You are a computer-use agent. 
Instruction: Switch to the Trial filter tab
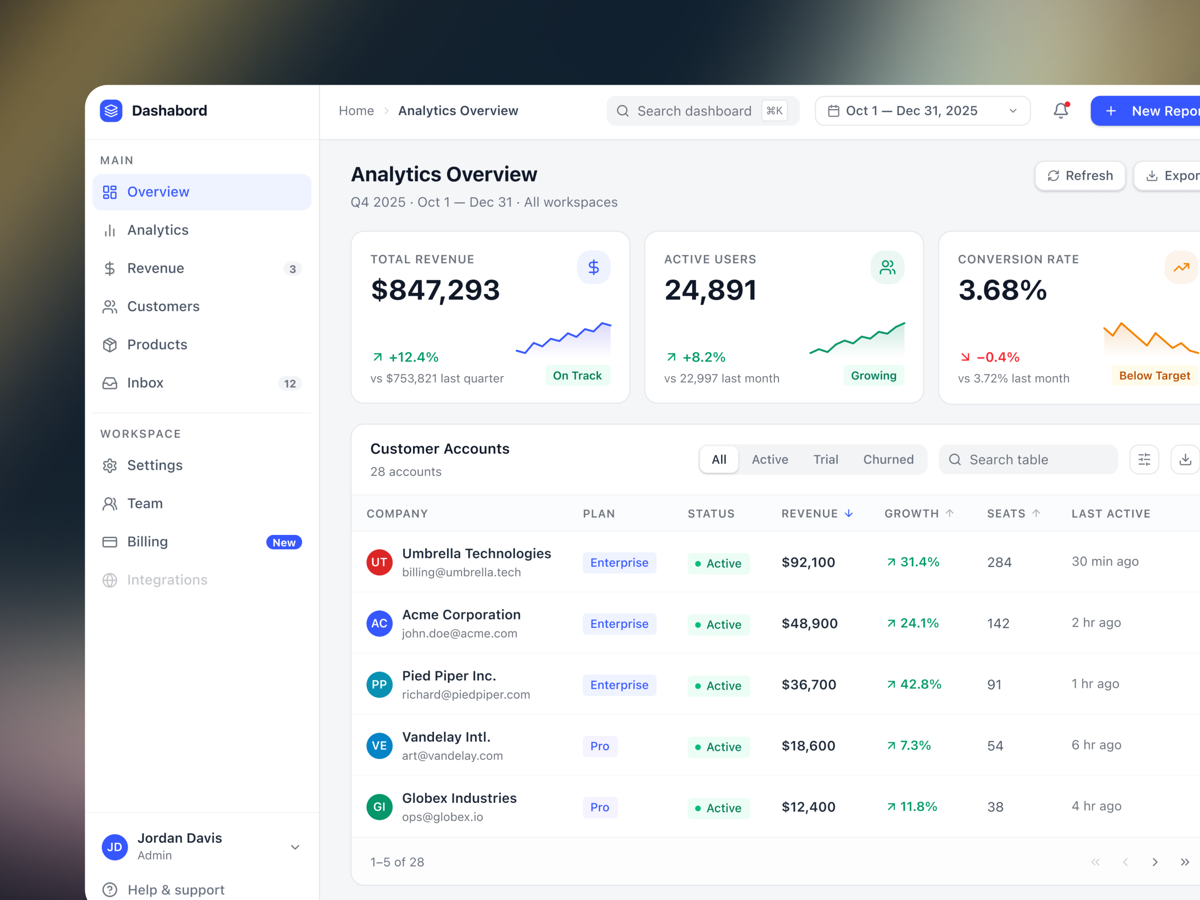pos(825,460)
